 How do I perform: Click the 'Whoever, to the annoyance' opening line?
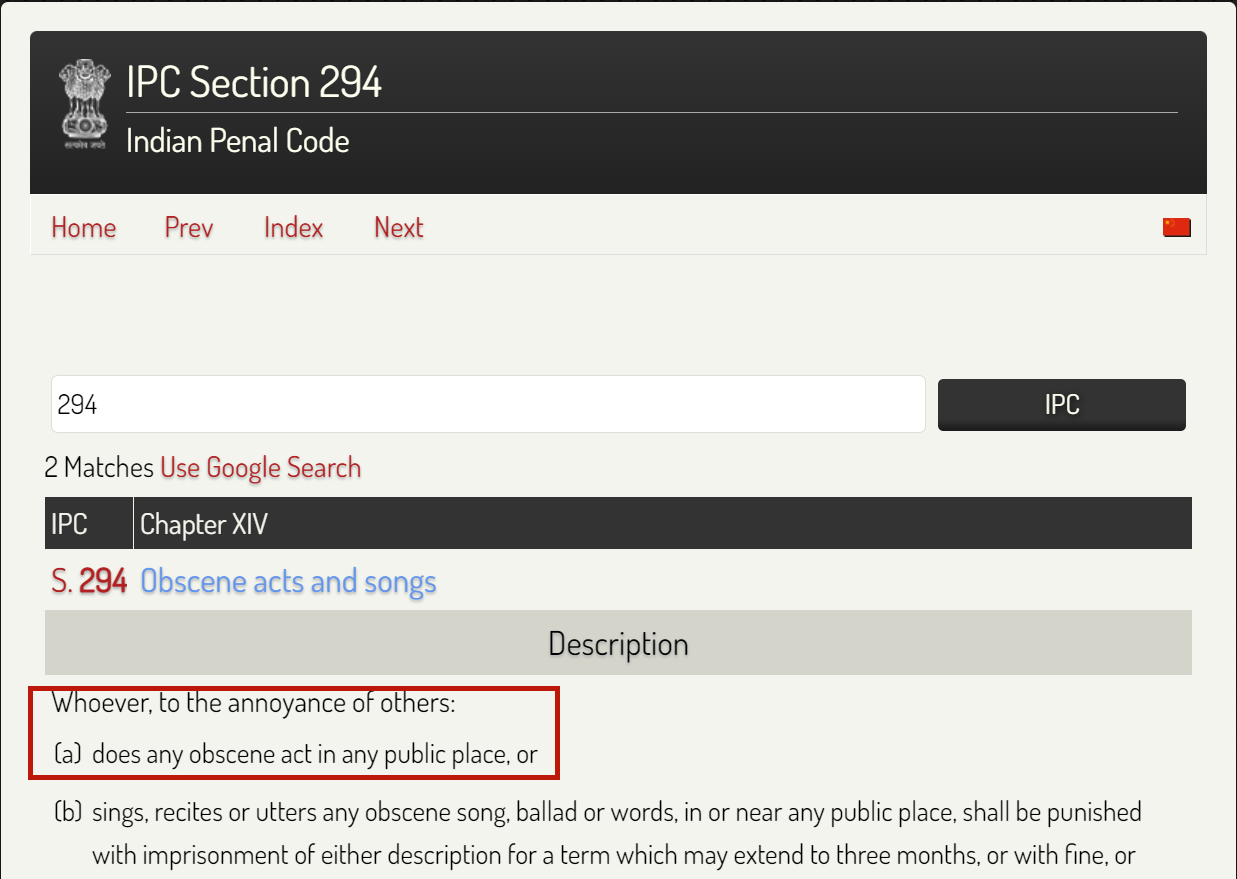[x=254, y=703]
